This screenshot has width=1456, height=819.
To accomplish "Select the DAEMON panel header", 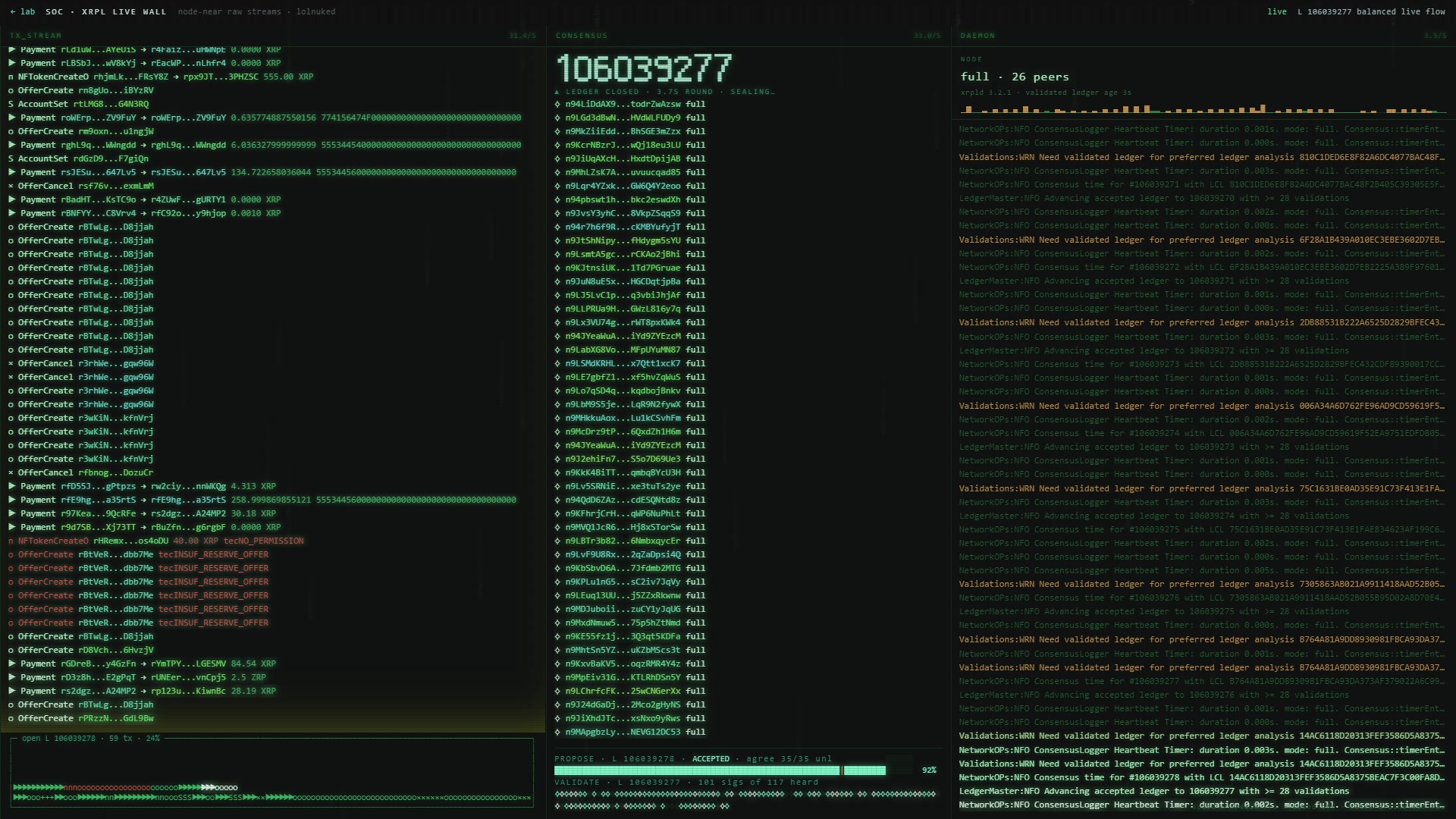I will [1203, 36].
